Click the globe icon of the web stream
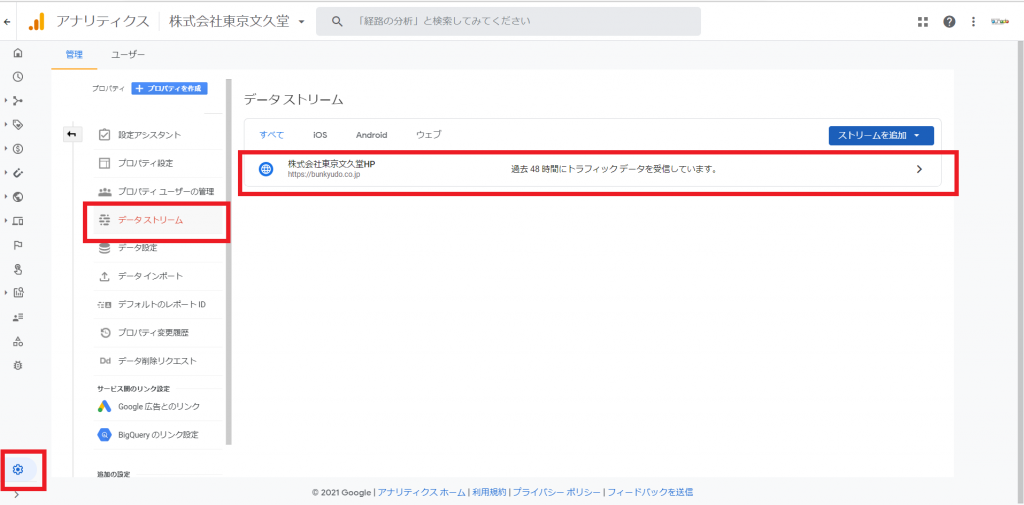Viewport: 1024px width, 505px height. pos(266,169)
